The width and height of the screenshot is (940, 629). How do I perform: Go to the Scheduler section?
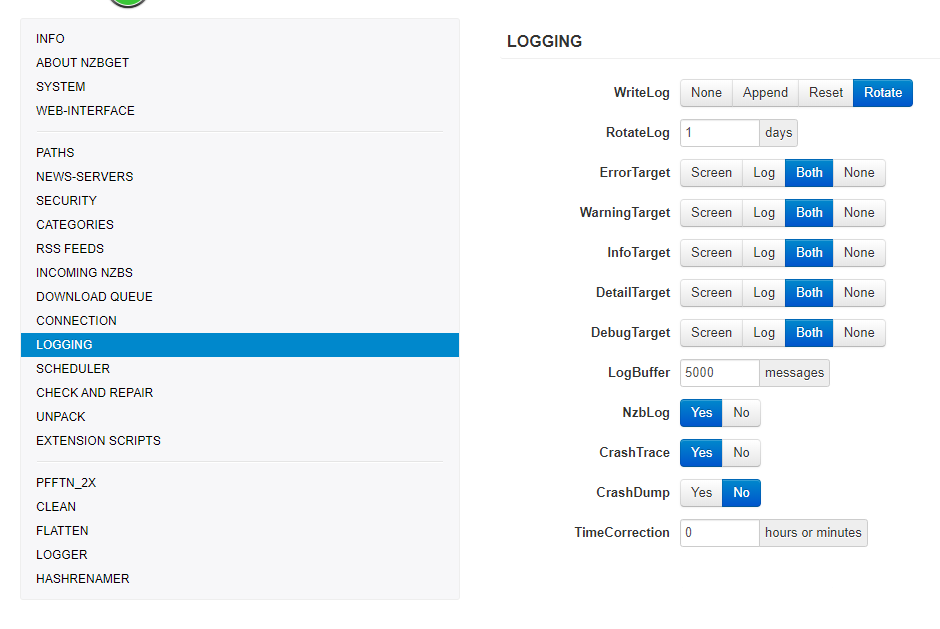pos(73,369)
